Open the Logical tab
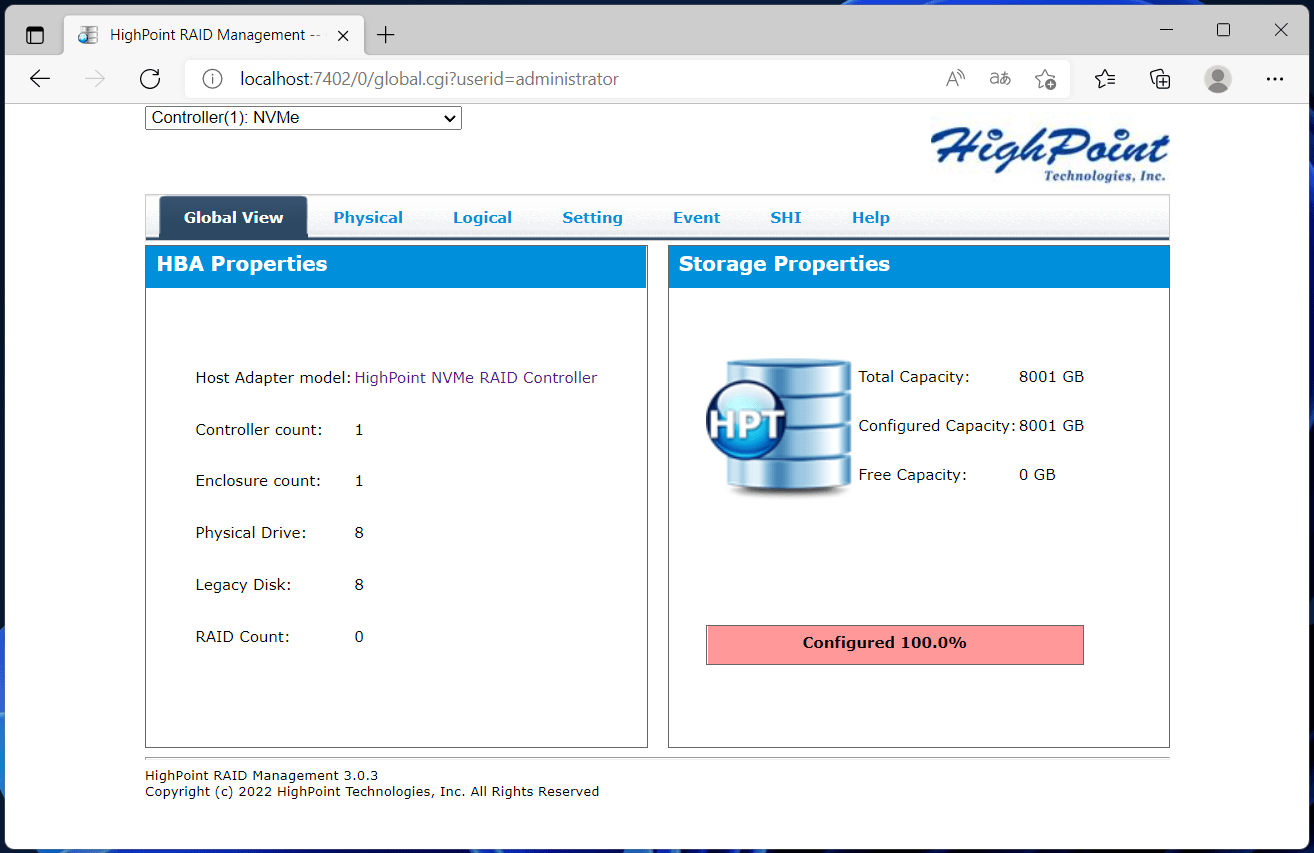The image size is (1314, 853). point(482,217)
